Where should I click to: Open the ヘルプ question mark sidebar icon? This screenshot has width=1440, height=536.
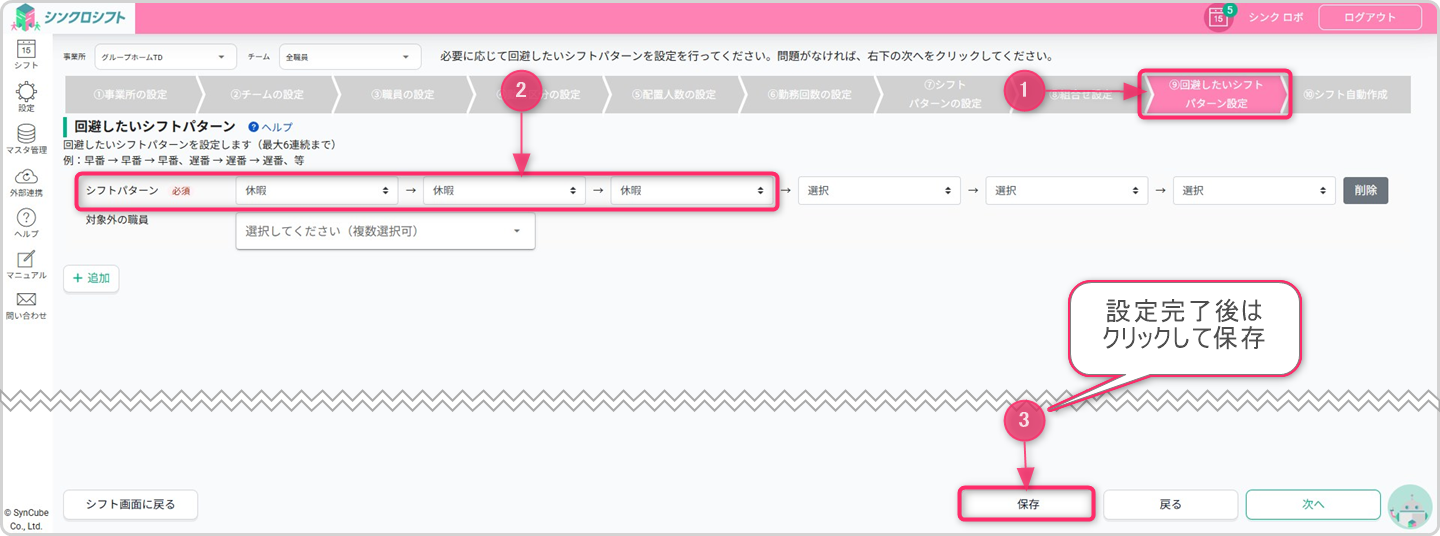point(26,219)
